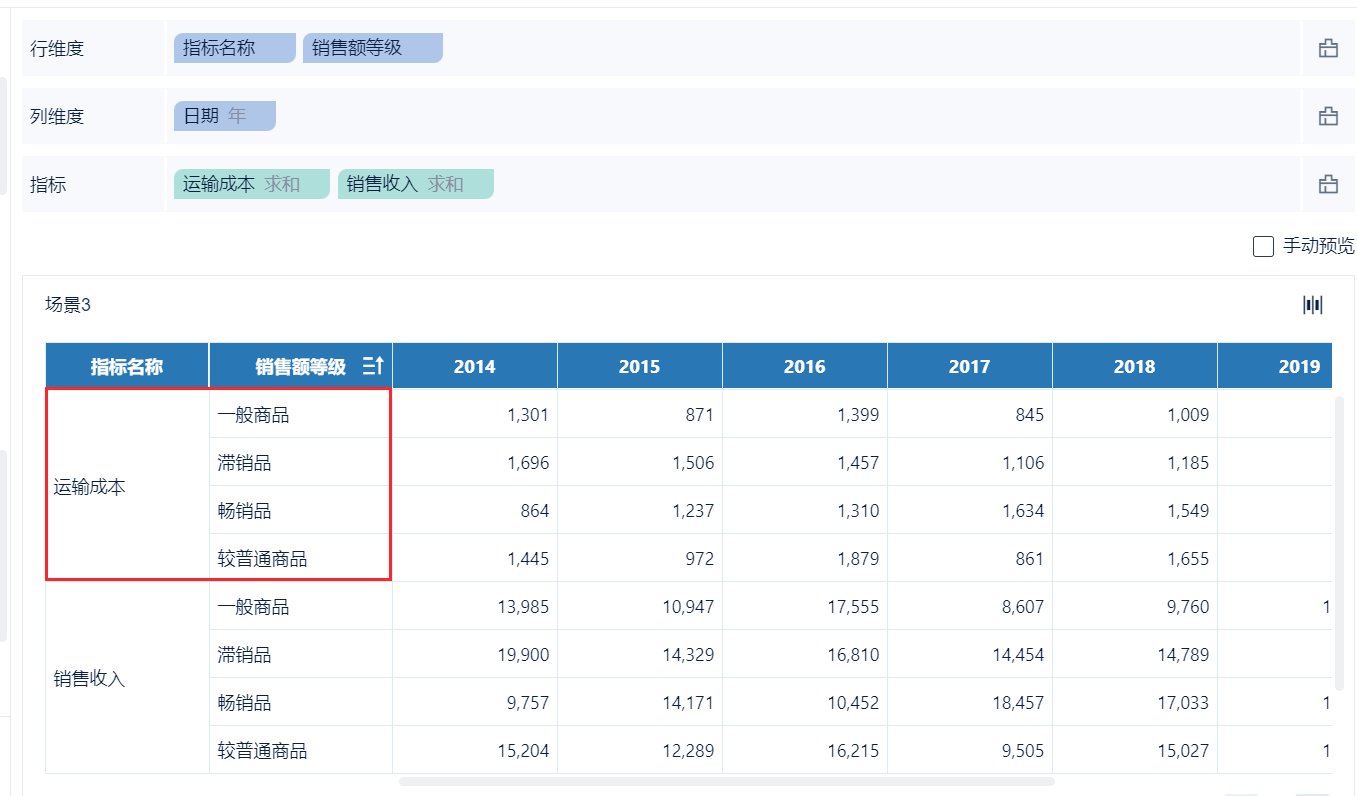Select the 销售收入 row group cell
The width and height of the screenshot is (1357, 796).
(90, 679)
